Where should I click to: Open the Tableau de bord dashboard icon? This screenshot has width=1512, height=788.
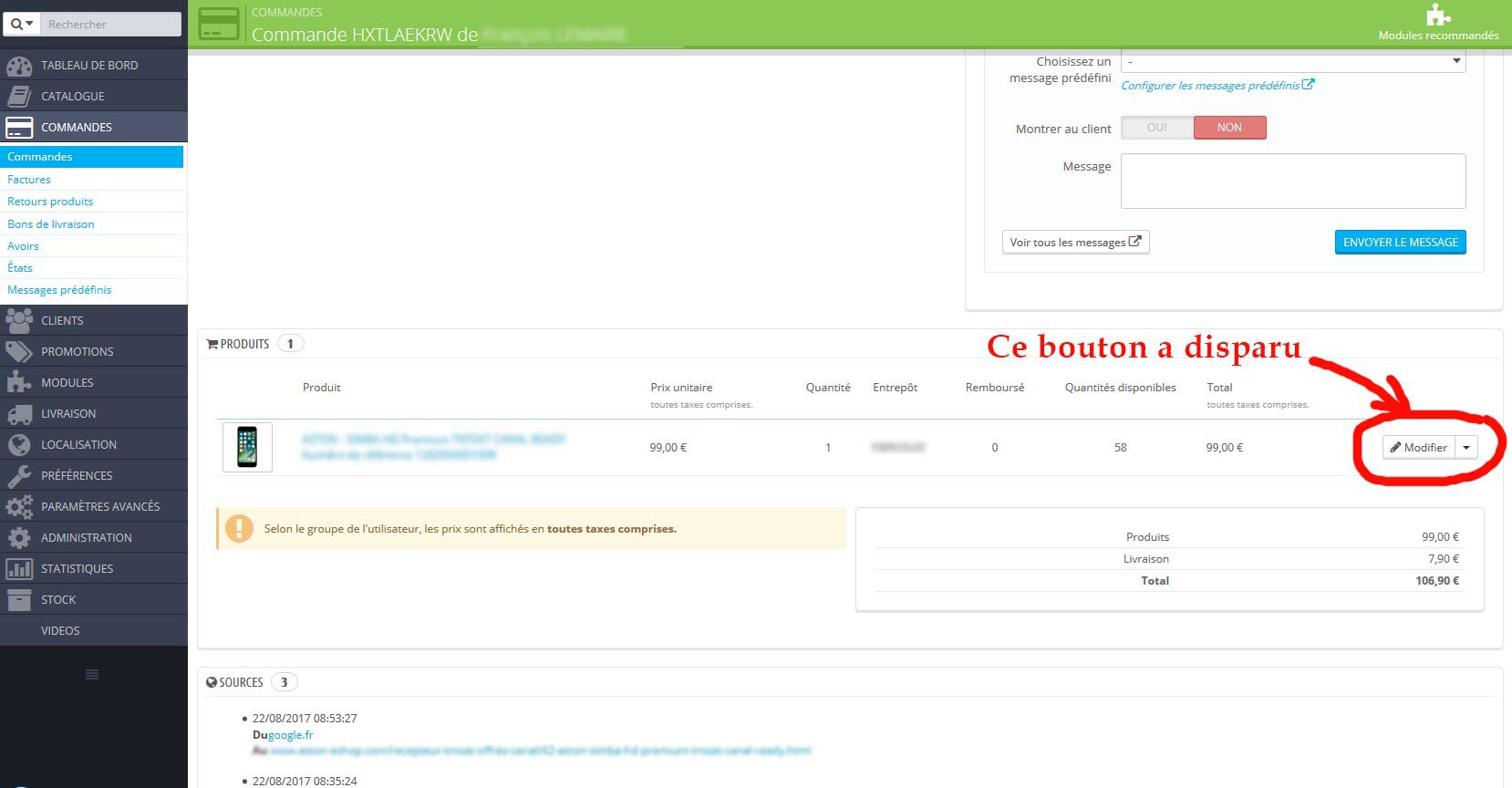tap(19, 66)
